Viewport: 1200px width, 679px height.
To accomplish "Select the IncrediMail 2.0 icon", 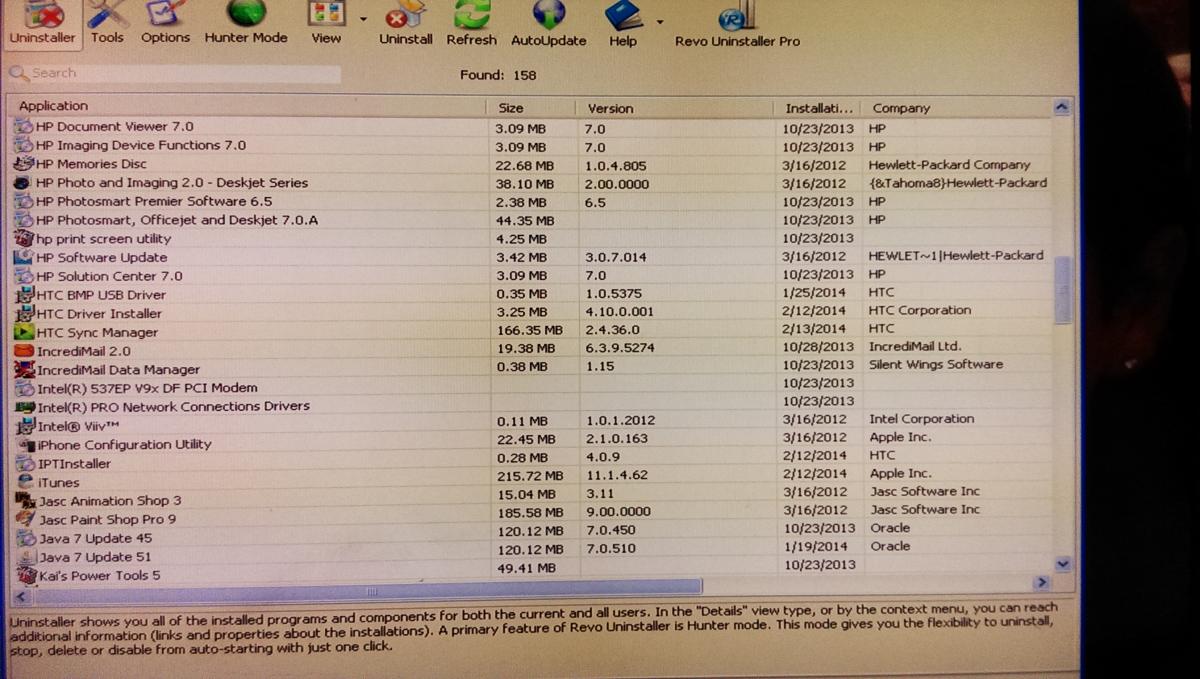I will [24, 351].
